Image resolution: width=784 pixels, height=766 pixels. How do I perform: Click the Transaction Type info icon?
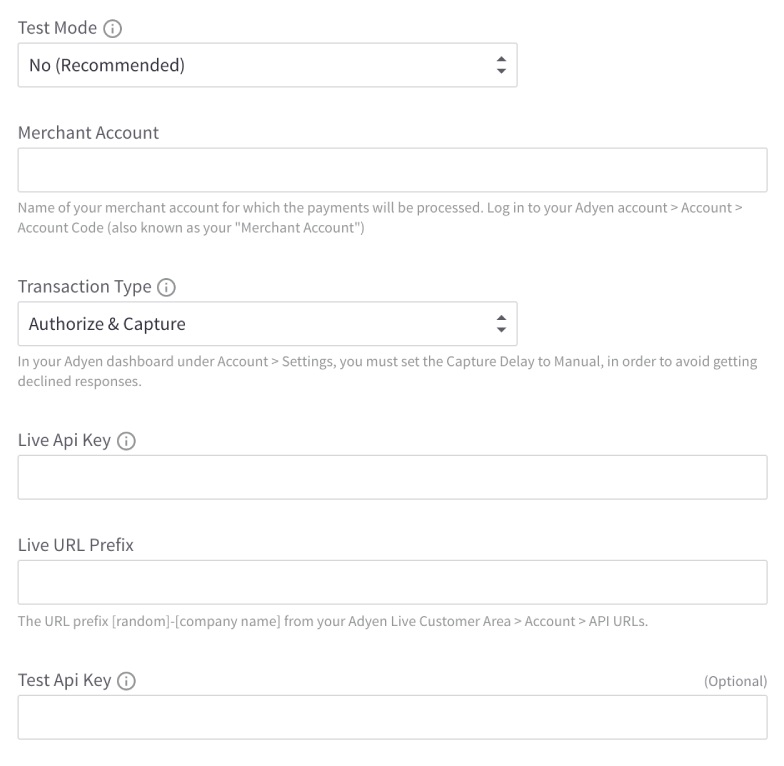point(167,288)
